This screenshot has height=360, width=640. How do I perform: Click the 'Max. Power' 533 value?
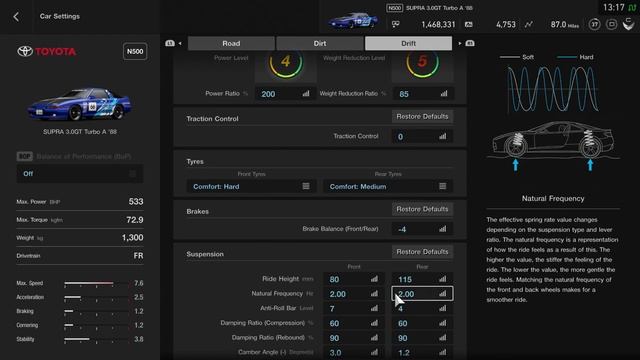pos(136,202)
